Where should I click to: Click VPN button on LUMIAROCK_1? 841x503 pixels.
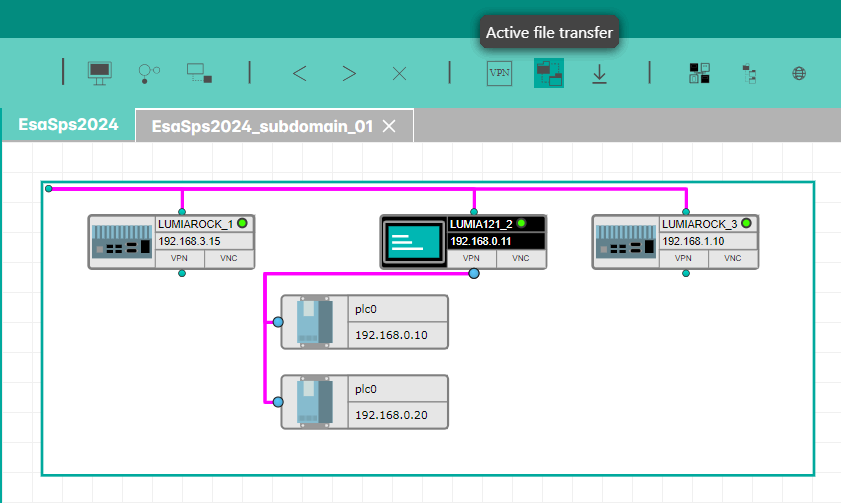click(180, 258)
